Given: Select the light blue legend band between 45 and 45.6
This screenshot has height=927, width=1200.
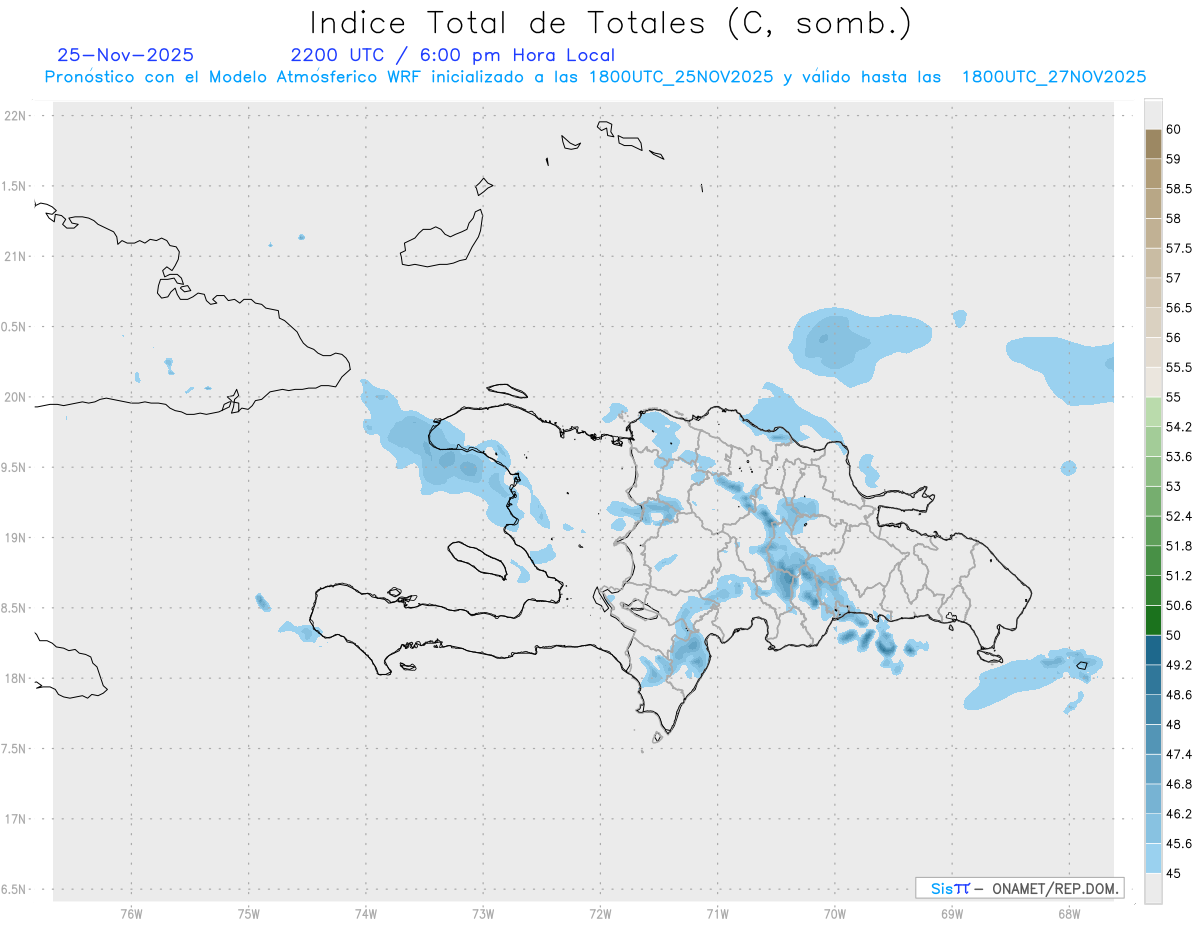Looking at the screenshot, I should pyautogui.click(x=1153, y=859).
